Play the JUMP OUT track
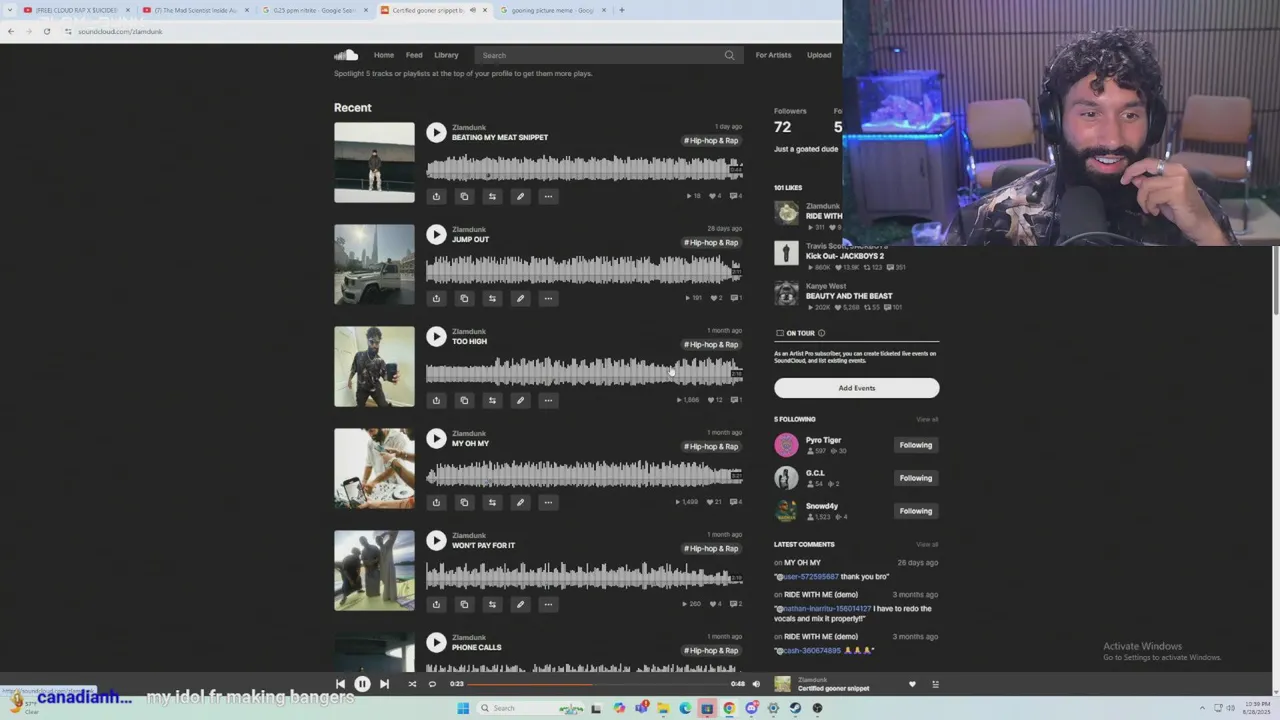 (x=436, y=234)
